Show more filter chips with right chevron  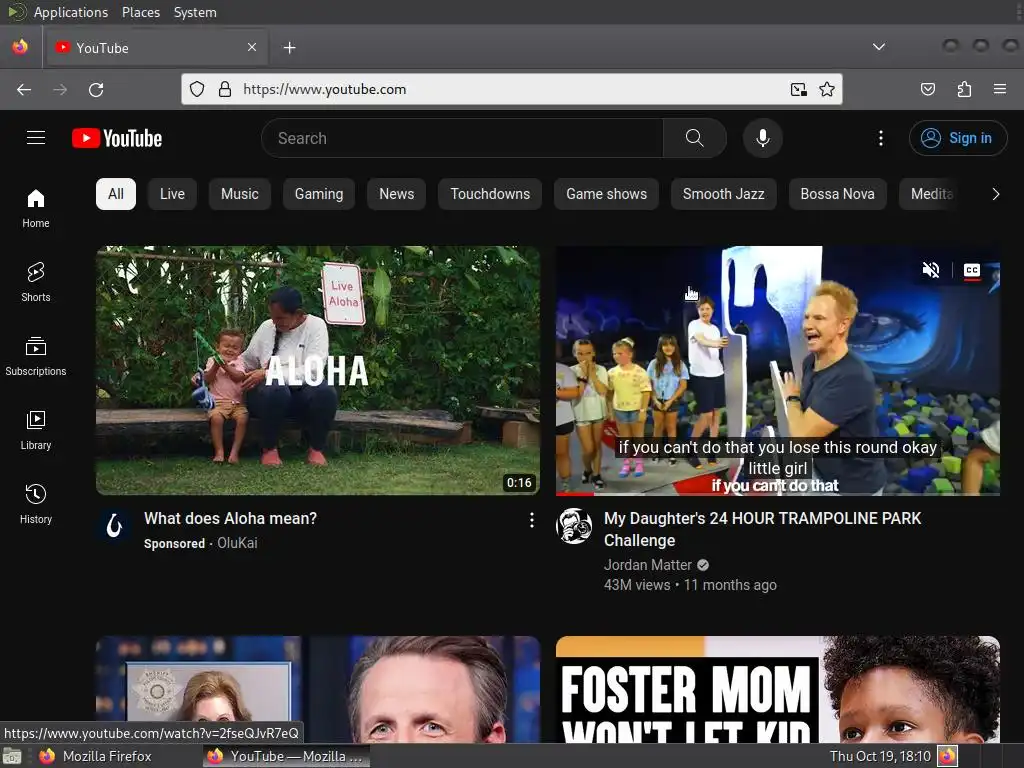coord(995,194)
